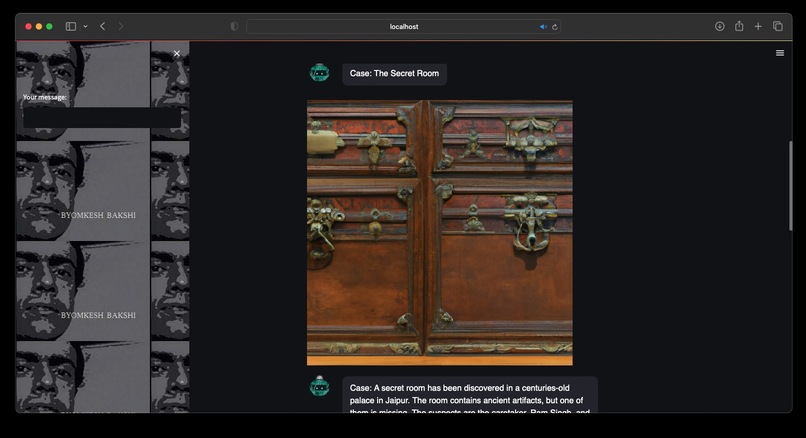Click the bot avatar beside 'Case: The Secret Room'
The image size is (806, 438).
click(x=320, y=72)
